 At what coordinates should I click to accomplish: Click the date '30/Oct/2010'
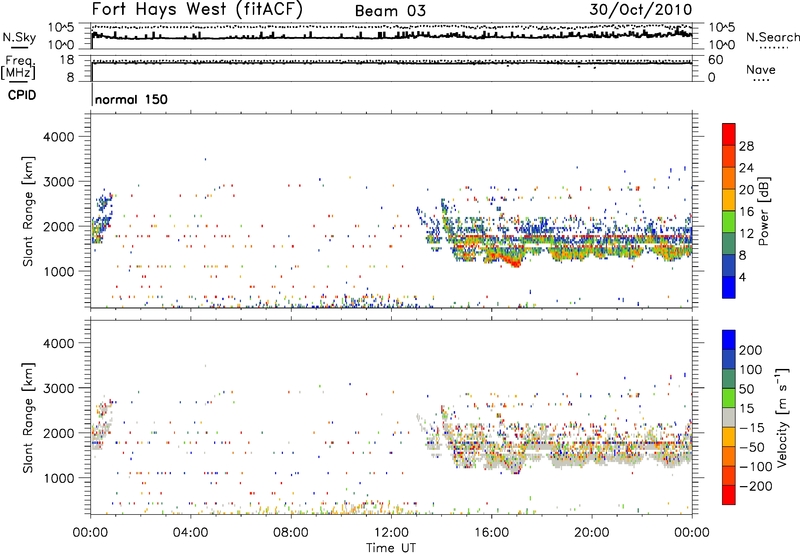[641, 10]
